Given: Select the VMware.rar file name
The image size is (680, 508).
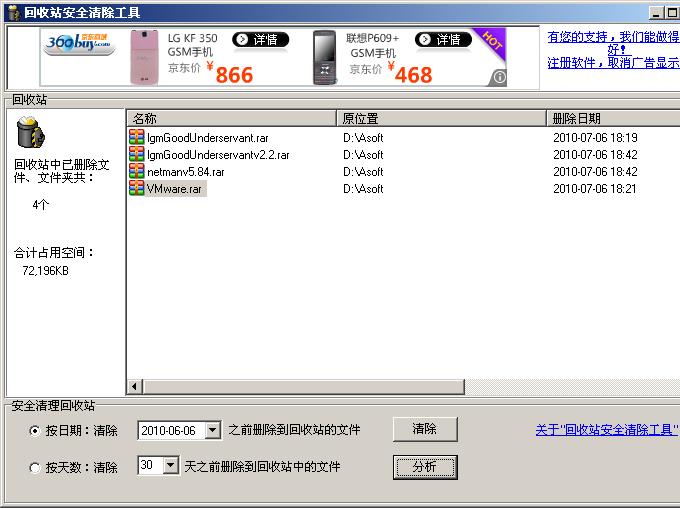Looking at the screenshot, I should (x=175, y=189).
